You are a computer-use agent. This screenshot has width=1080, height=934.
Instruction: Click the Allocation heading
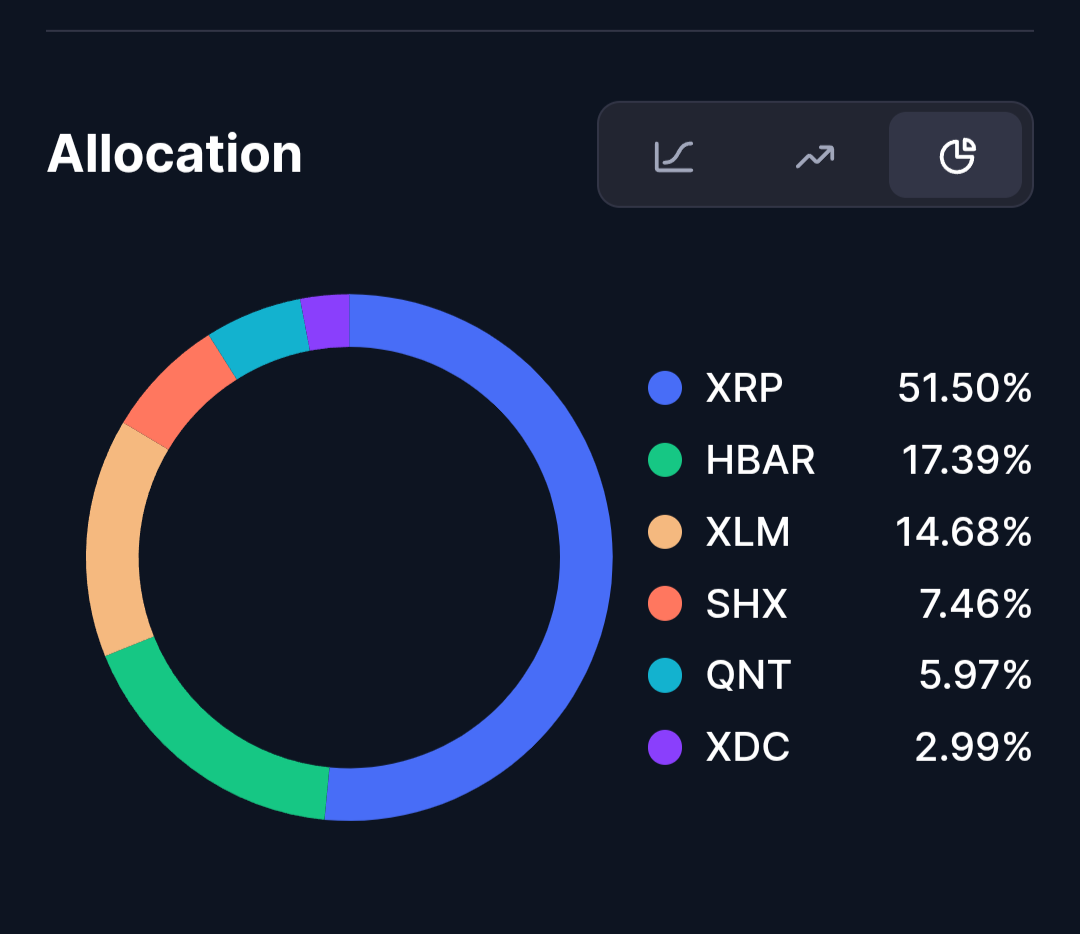pyautogui.click(x=174, y=154)
